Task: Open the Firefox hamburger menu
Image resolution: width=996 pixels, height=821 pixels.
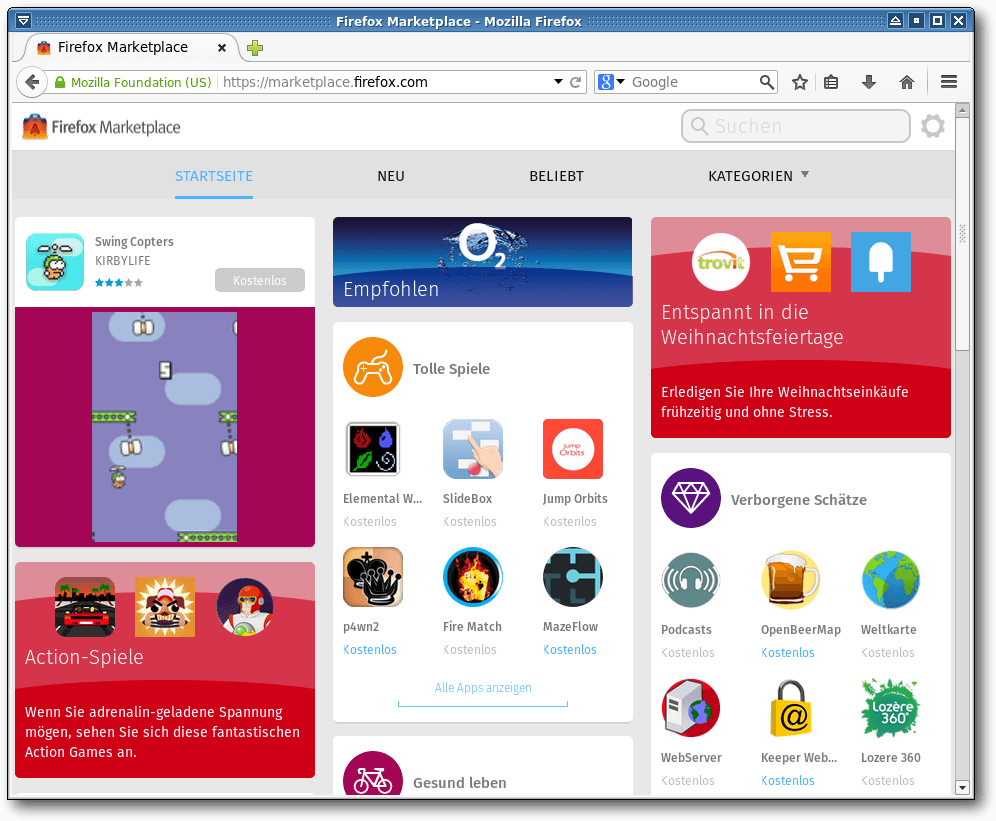Action: click(x=949, y=82)
